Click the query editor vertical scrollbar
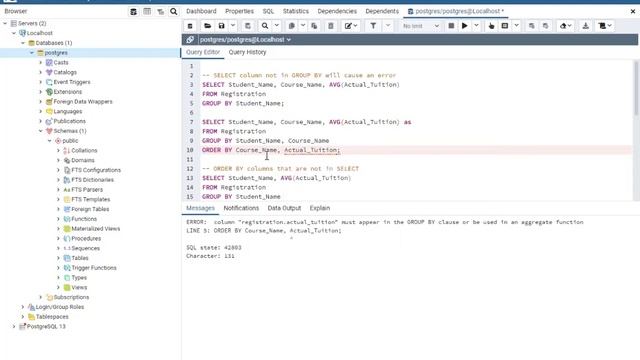640x360 pixels. pyautogui.click(x=636, y=88)
